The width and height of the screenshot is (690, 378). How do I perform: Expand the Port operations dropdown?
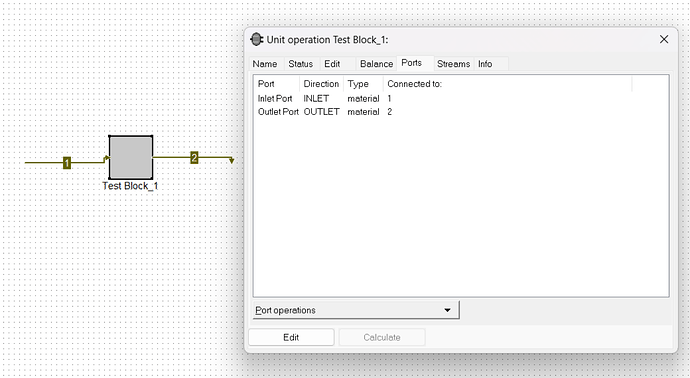pos(356,310)
